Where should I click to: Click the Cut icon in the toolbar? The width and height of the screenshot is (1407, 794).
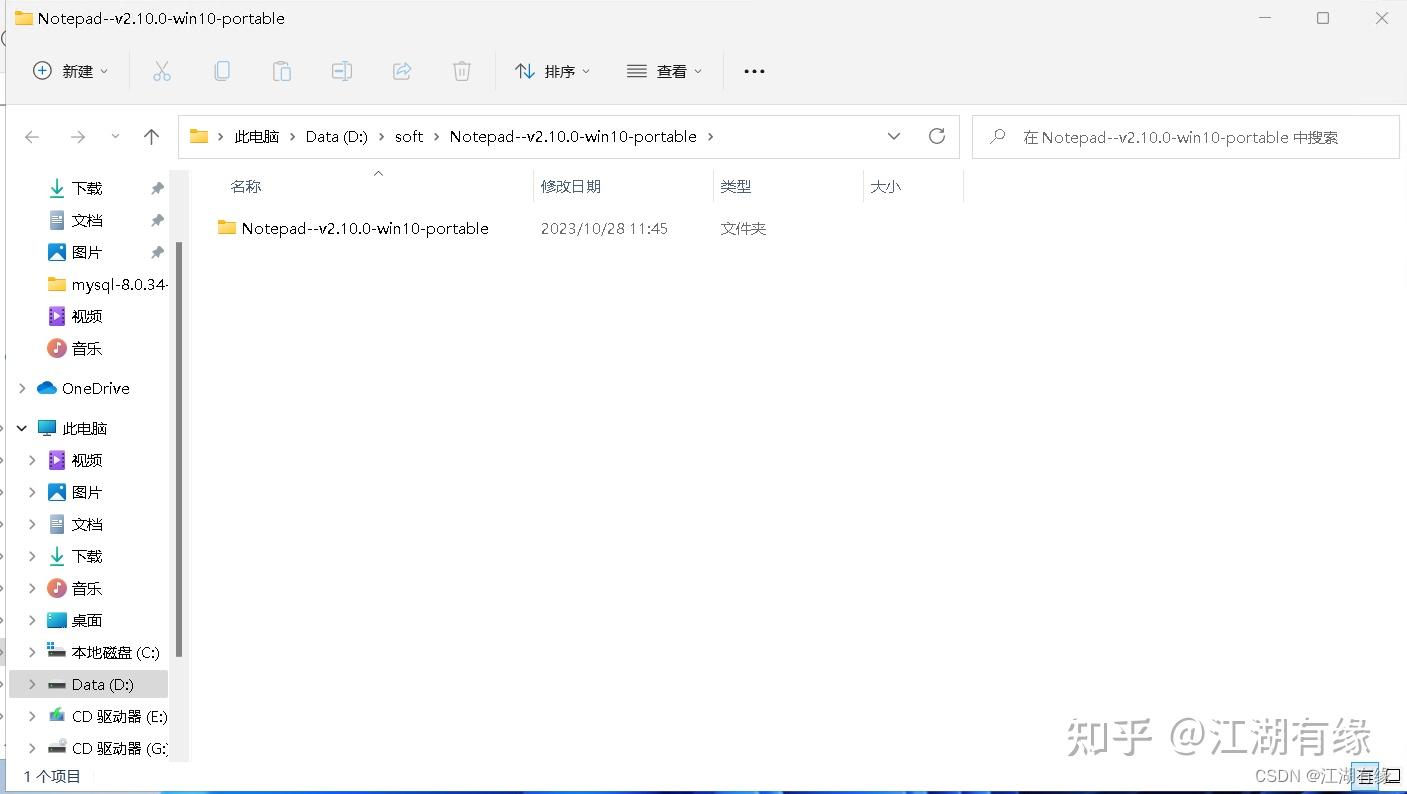[162, 70]
